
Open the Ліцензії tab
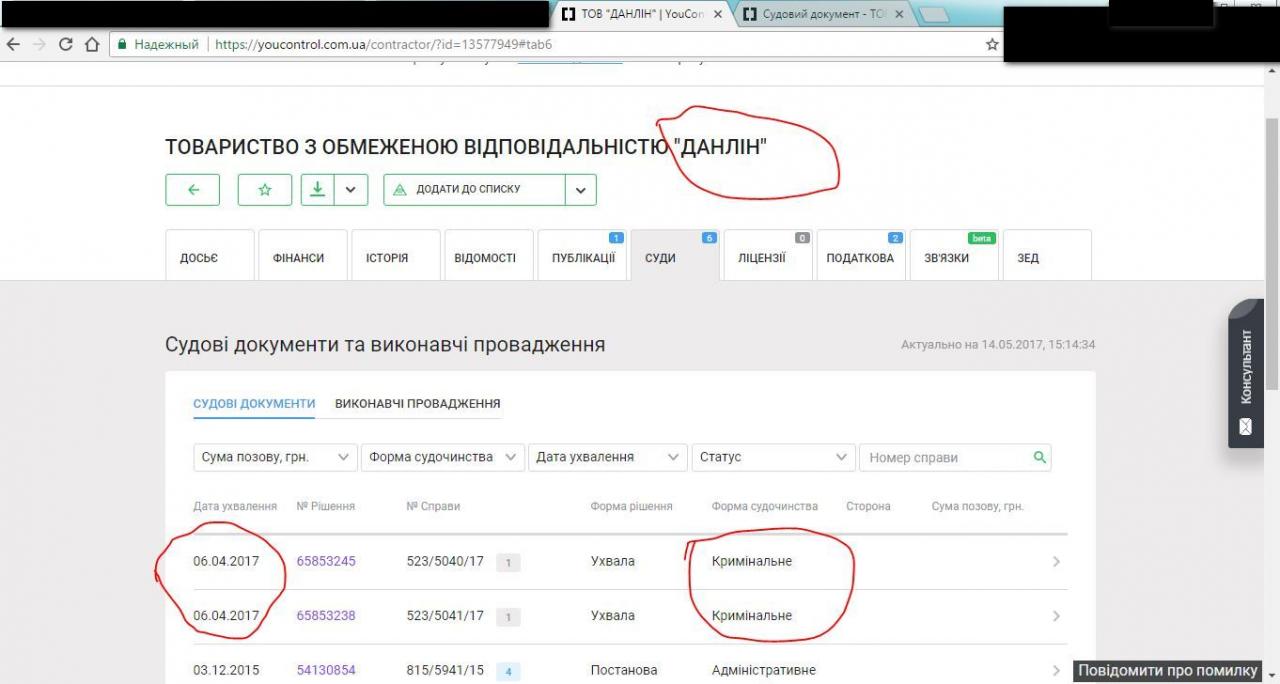click(x=768, y=257)
